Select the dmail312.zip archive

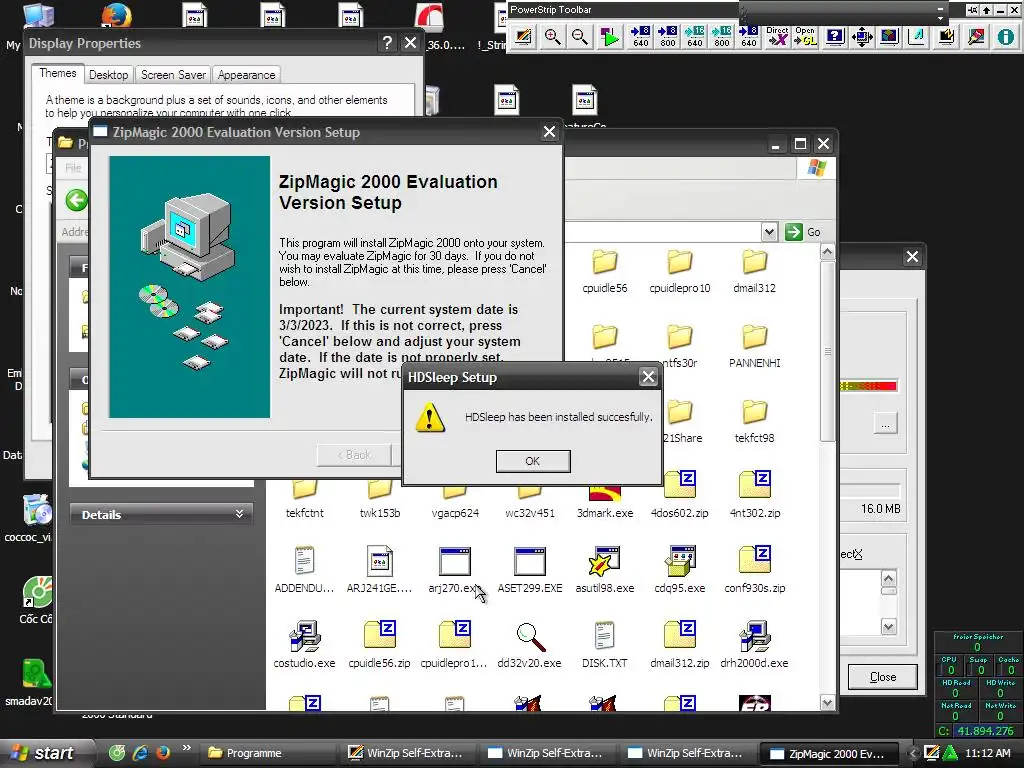(x=680, y=645)
